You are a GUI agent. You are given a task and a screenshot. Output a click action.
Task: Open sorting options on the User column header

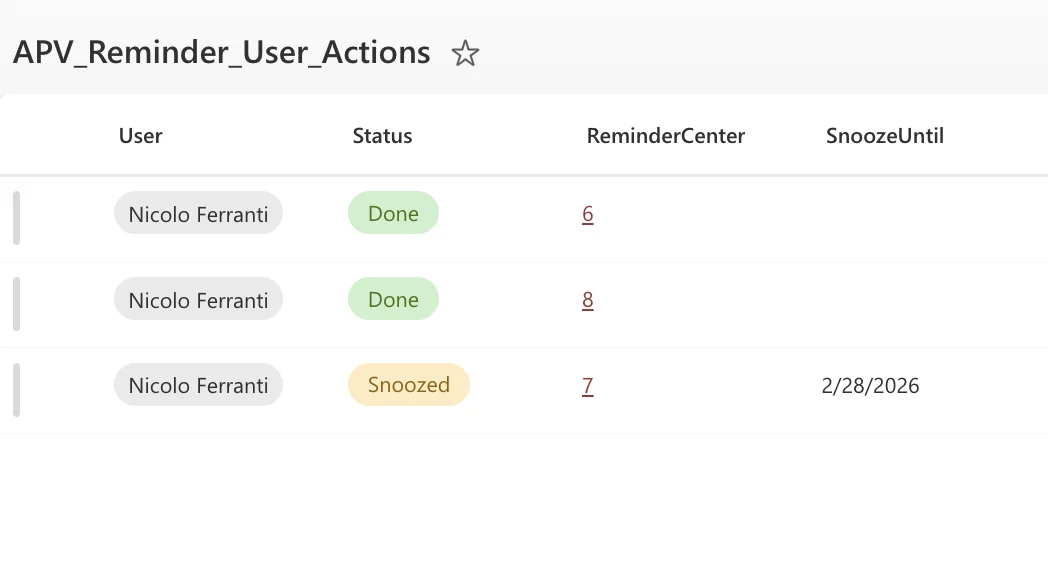click(x=140, y=136)
